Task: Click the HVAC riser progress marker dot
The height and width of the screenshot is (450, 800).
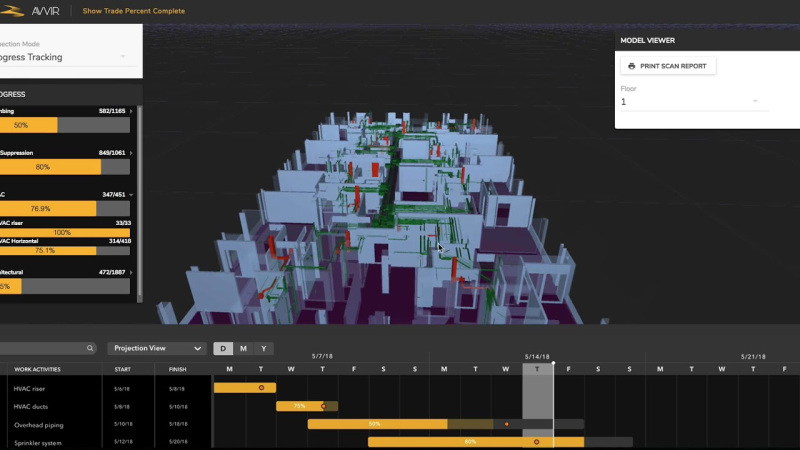Action: (261, 388)
